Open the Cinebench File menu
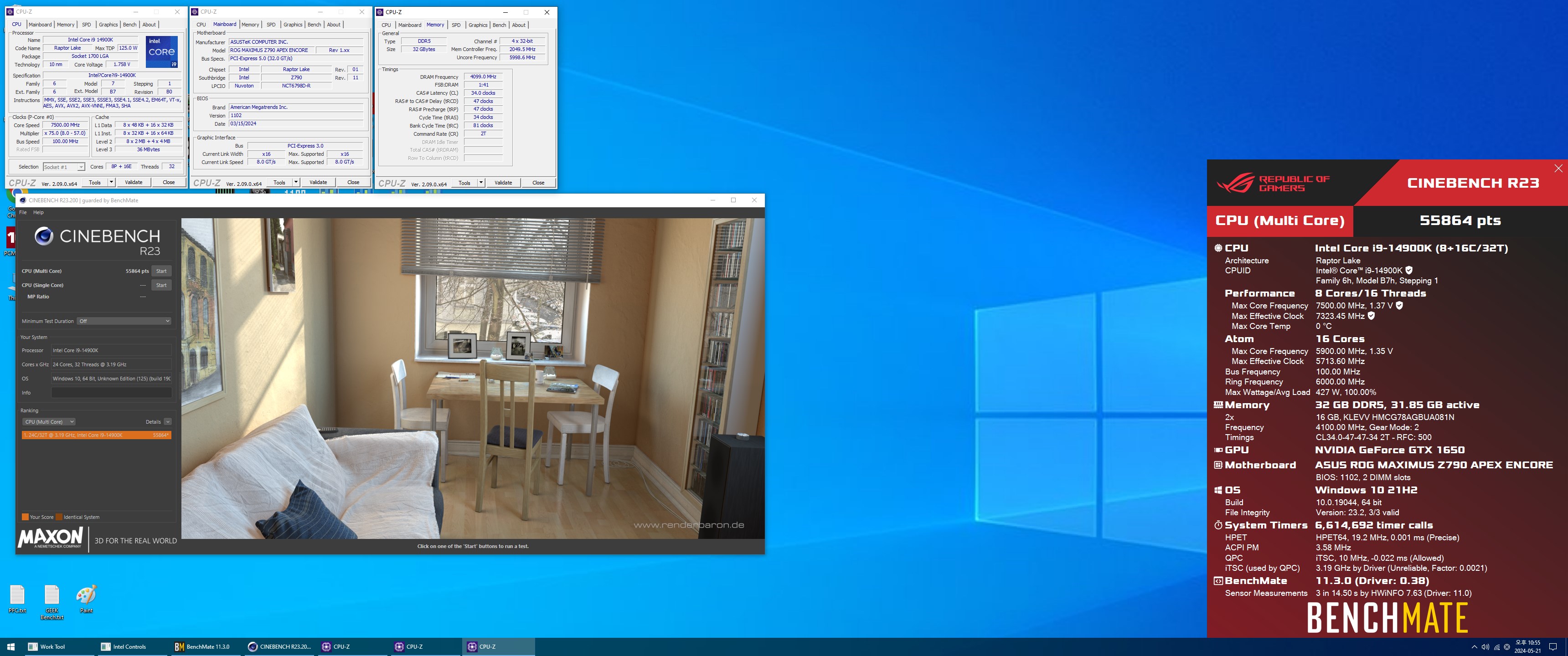 pos(22,212)
